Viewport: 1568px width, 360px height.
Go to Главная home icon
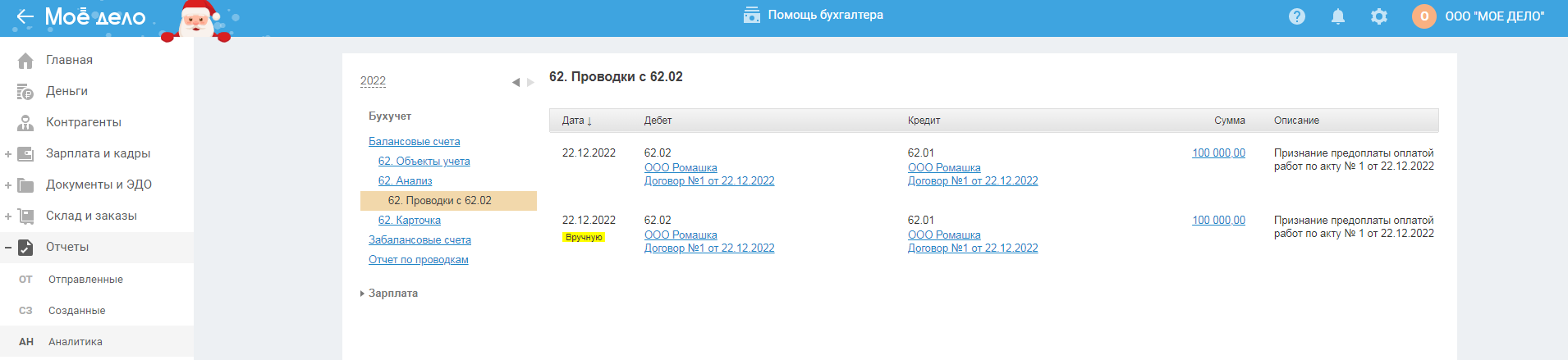[x=26, y=61]
